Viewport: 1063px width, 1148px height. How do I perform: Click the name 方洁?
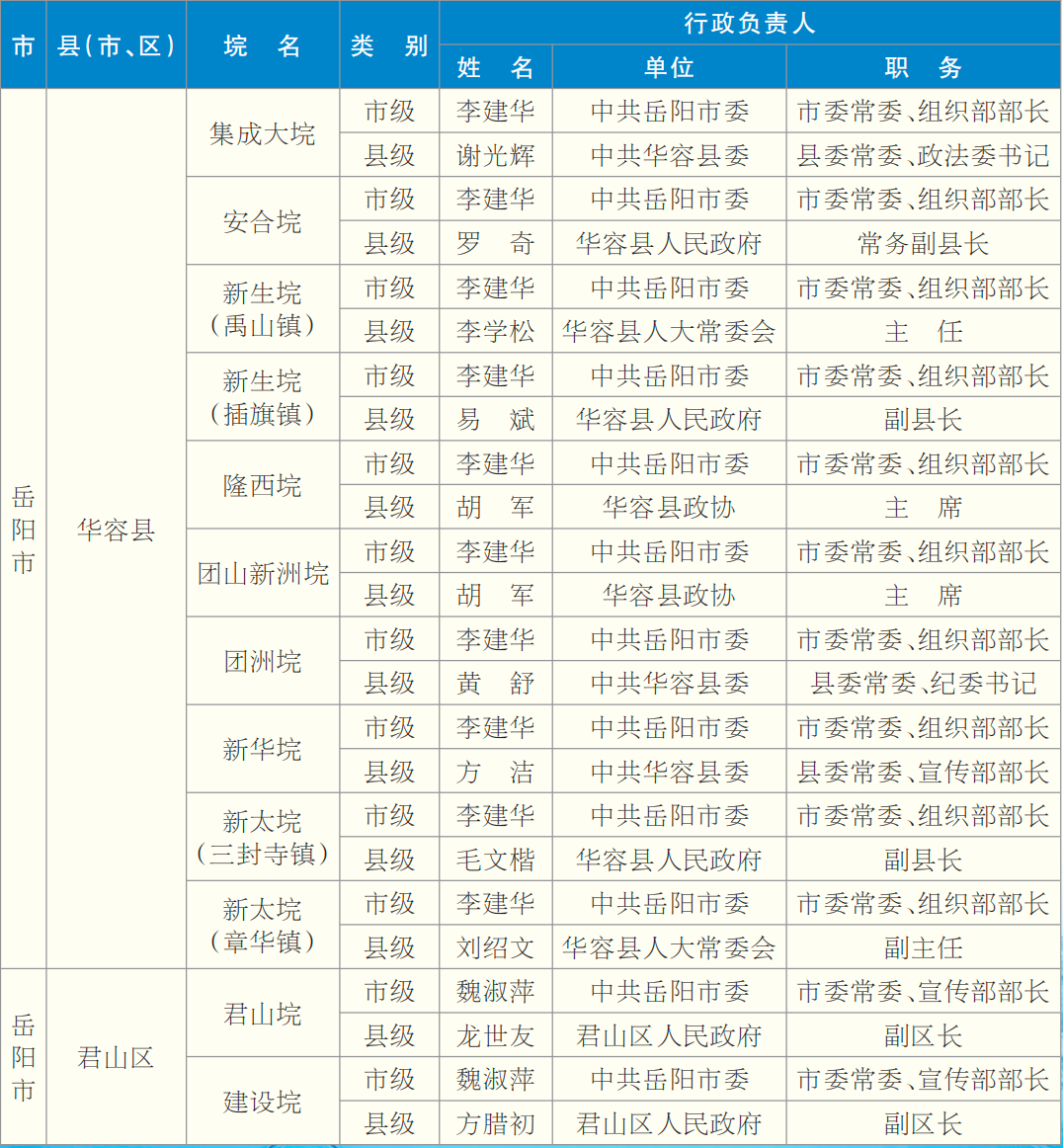pyautogui.click(x=496, y=771)
